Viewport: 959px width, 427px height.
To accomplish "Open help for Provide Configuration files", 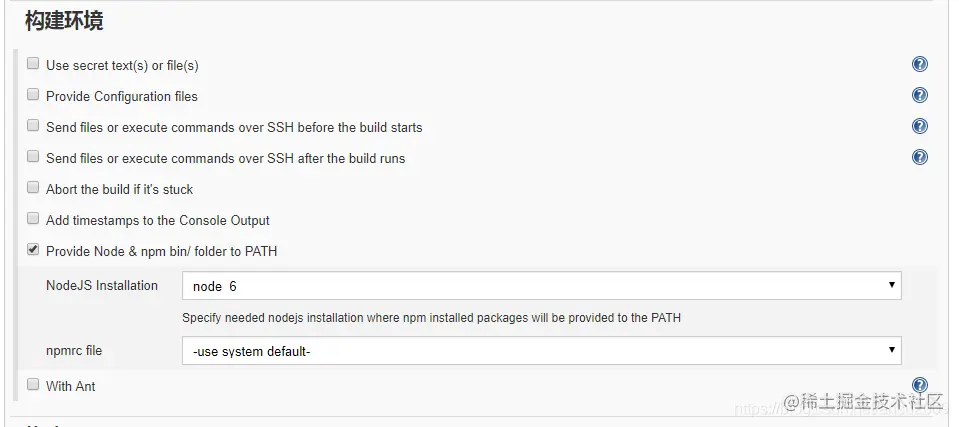I will click(920, 96).
